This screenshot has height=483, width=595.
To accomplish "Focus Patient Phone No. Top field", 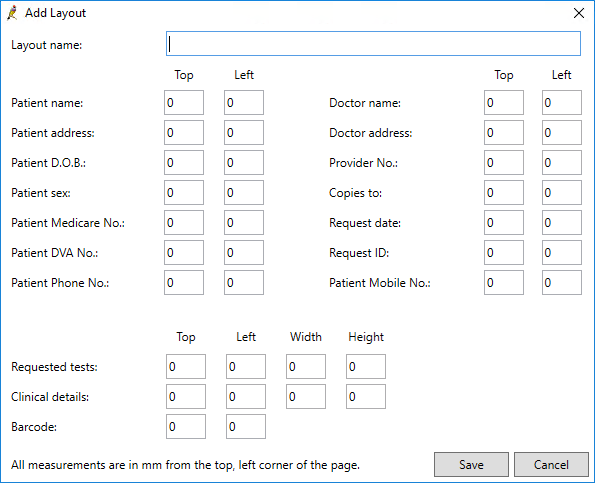I will point(184,282).
